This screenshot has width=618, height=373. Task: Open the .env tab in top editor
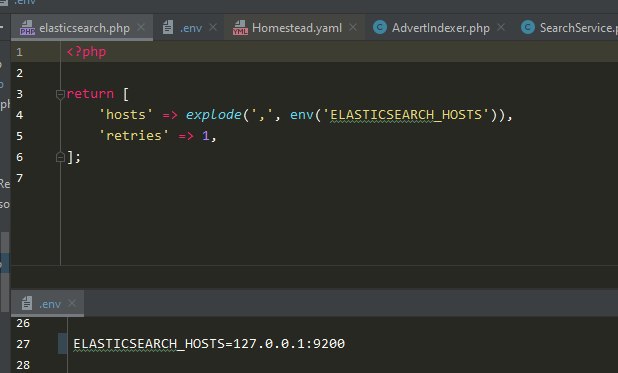pos(191,28)
